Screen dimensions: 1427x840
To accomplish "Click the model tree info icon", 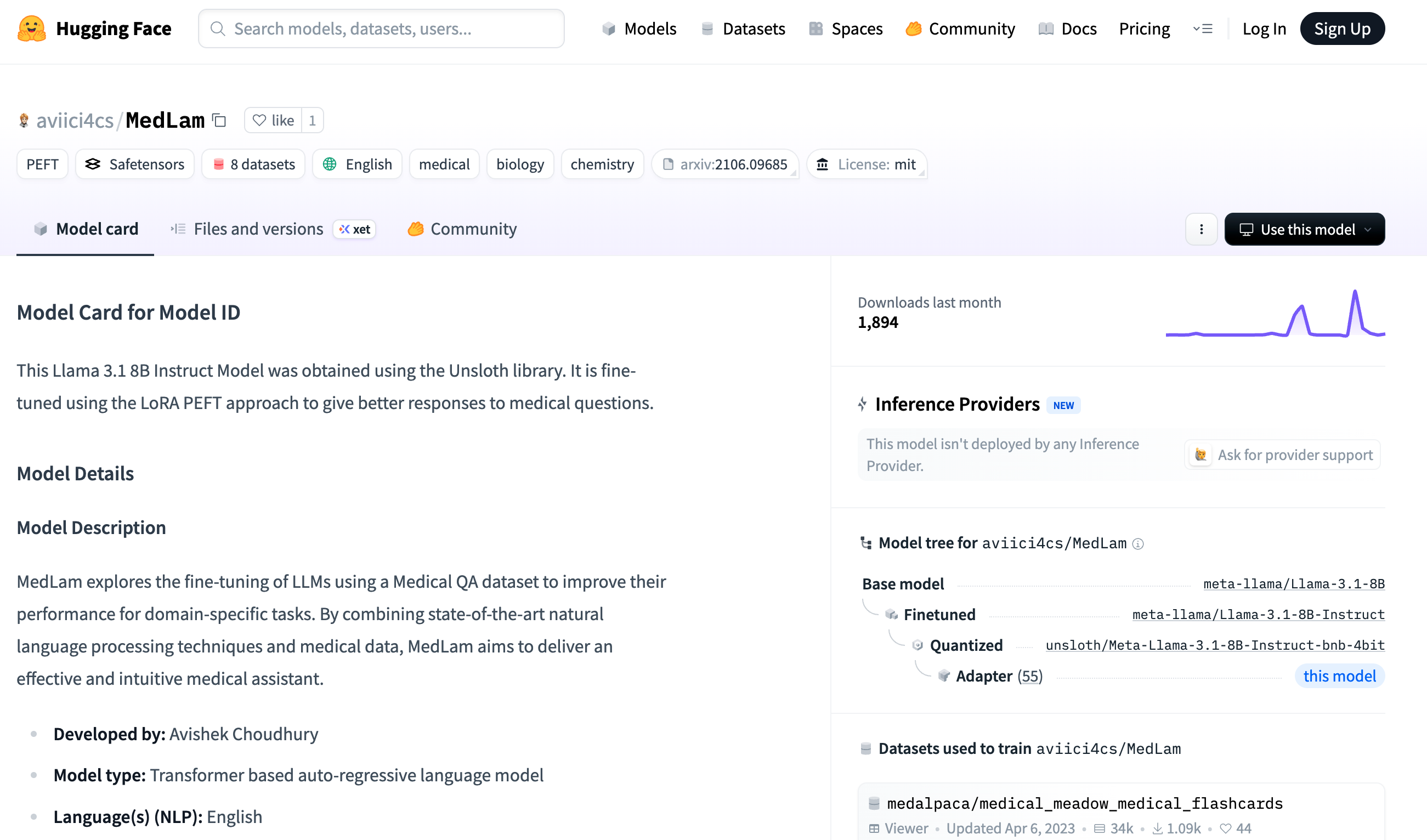I will 1137,544.
